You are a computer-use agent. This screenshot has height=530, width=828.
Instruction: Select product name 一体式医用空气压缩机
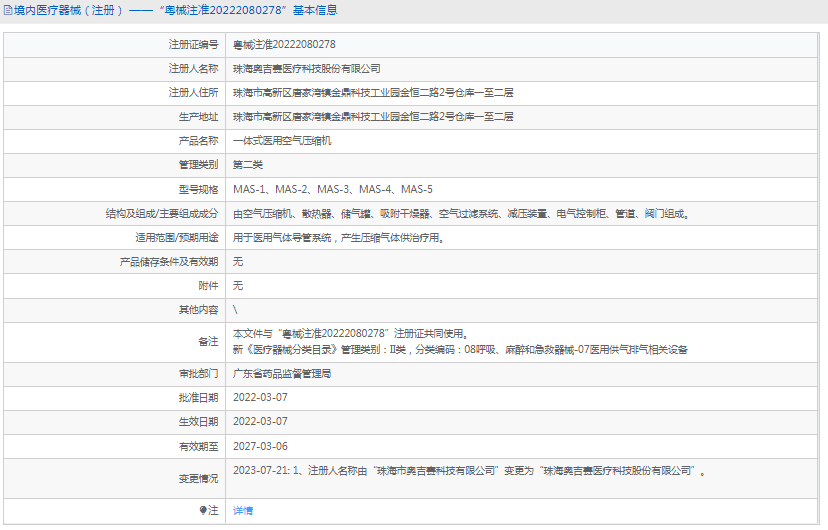283,141
